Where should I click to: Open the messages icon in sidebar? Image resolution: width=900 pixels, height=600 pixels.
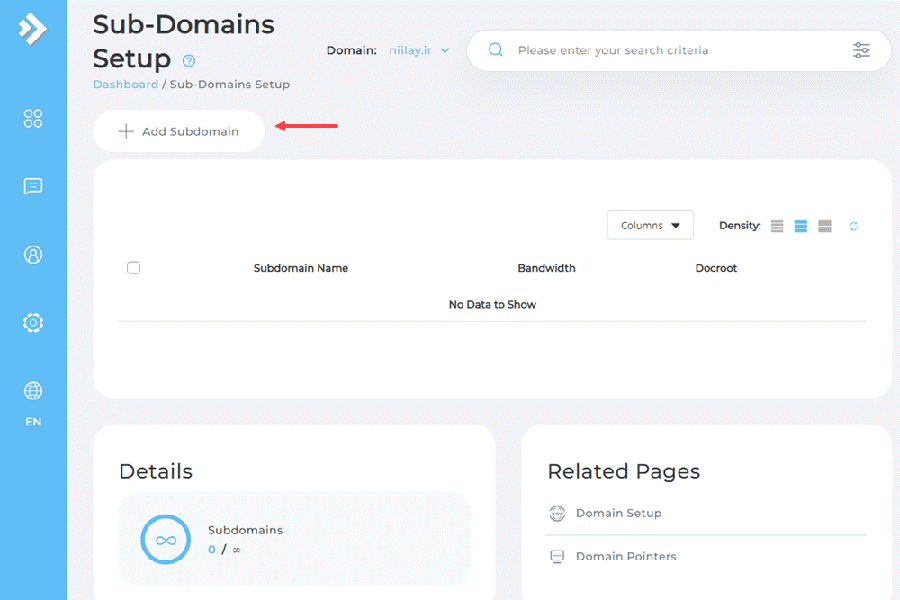coord(33,186)
